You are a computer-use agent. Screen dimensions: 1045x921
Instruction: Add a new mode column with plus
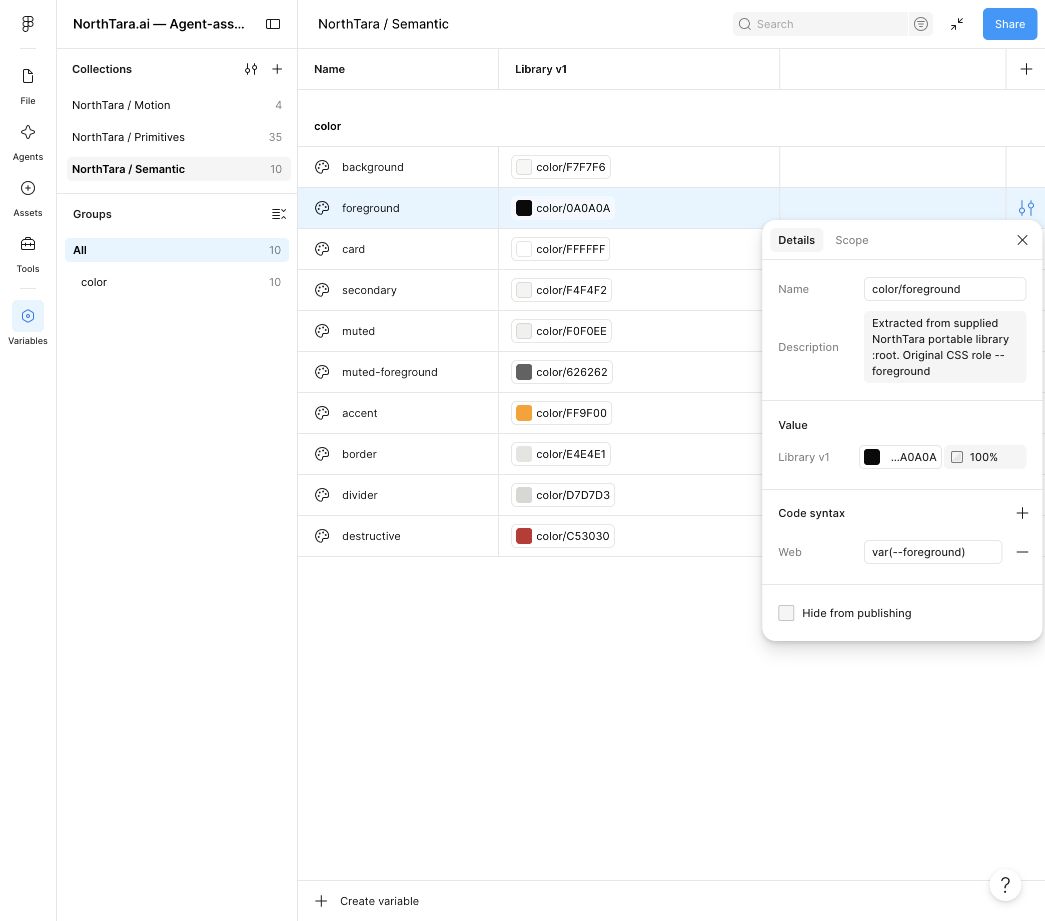point(1026,69)
